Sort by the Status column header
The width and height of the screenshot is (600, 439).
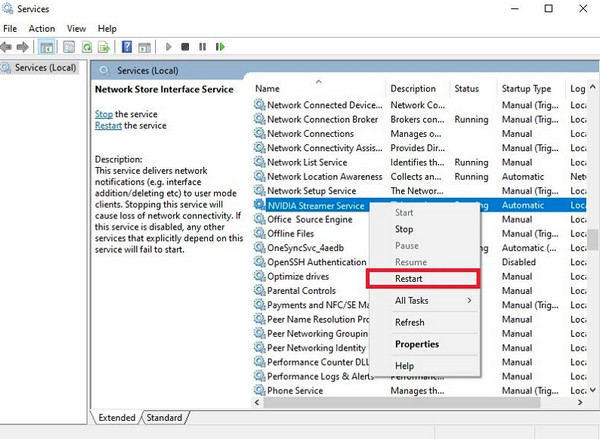click(x=473, y=89)
